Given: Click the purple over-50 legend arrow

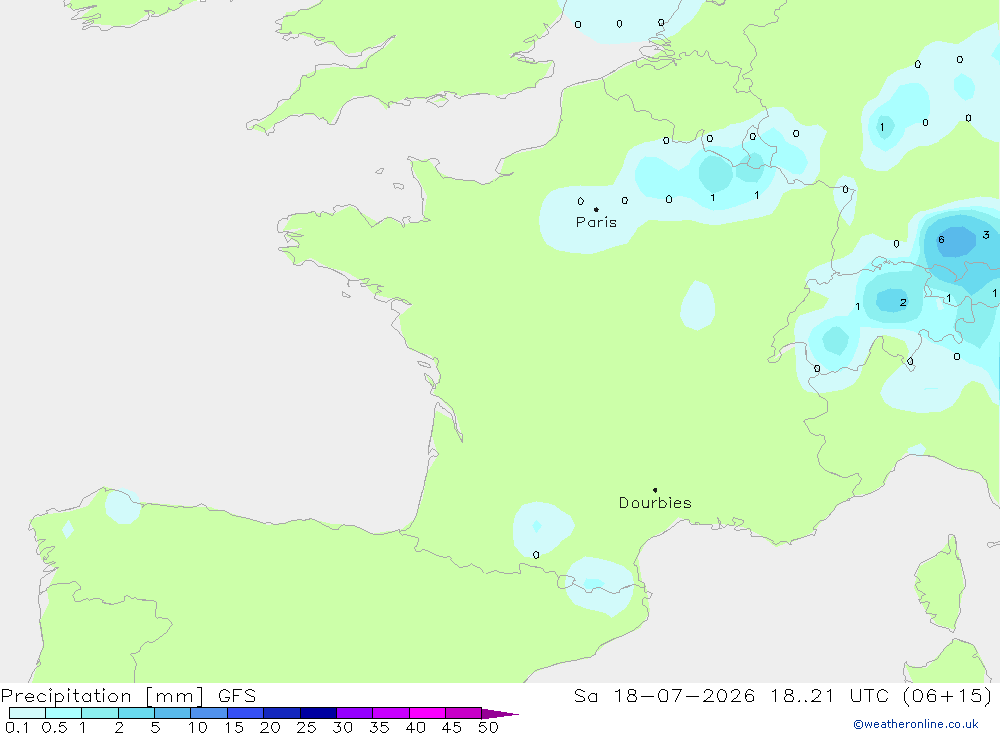Looking at the screenshot, I should tap(500, 713).
